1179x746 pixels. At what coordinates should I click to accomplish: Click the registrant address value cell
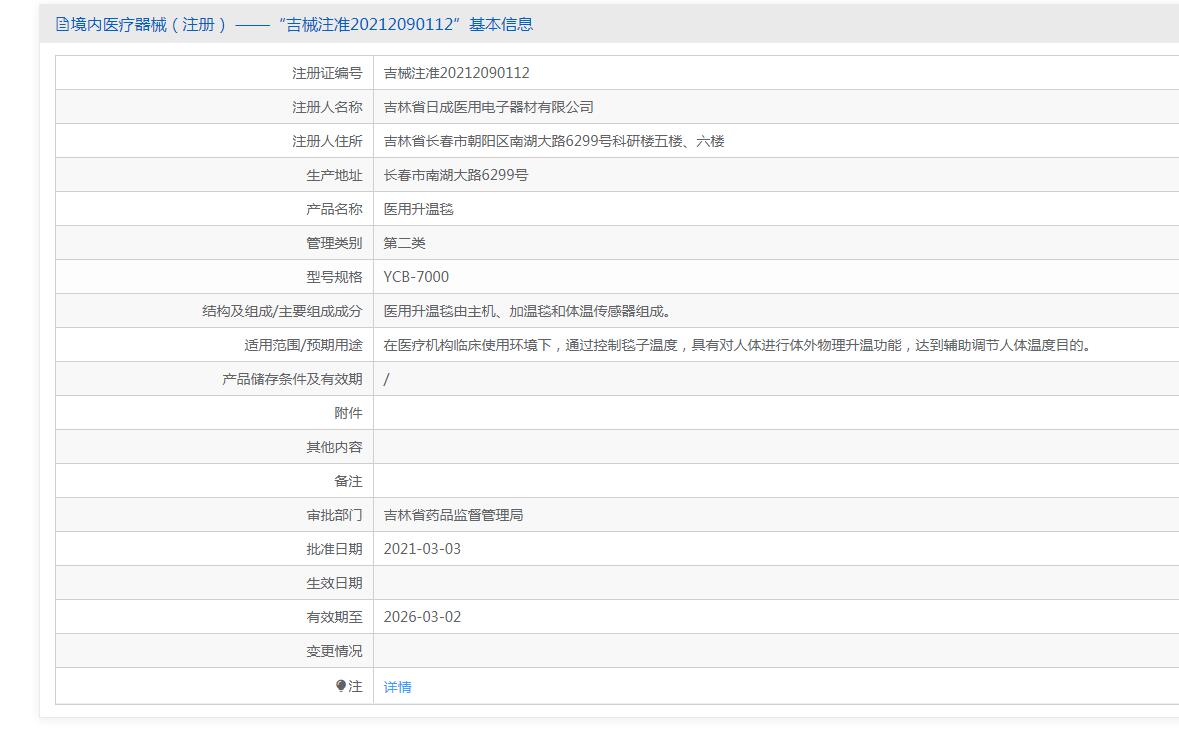click(x=554, y=141)
